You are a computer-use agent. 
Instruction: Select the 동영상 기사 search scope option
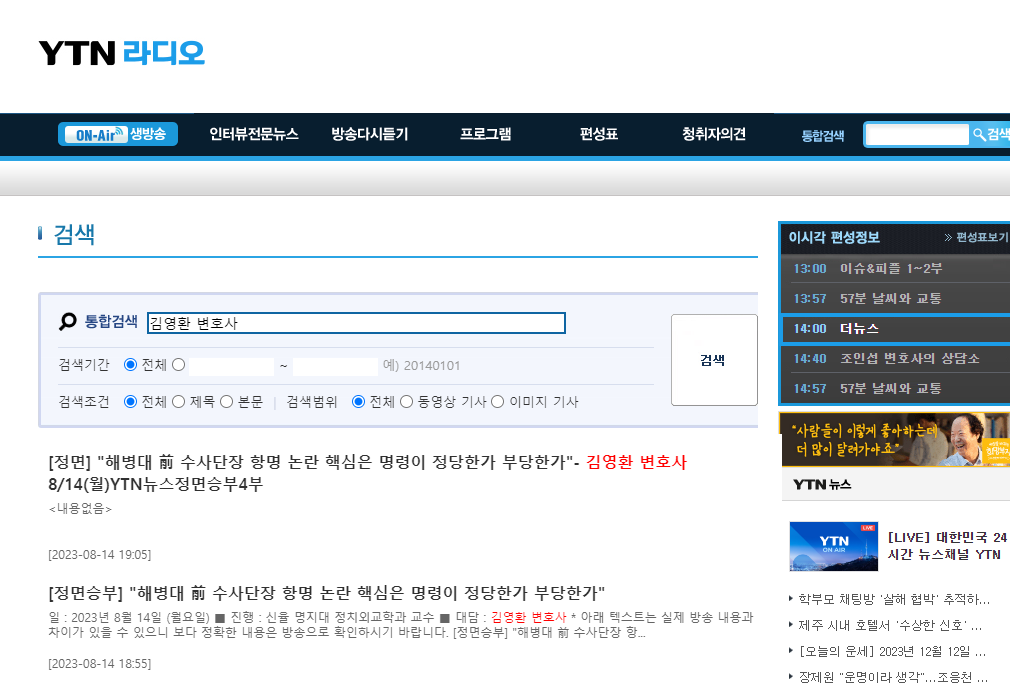pos(406,402)
